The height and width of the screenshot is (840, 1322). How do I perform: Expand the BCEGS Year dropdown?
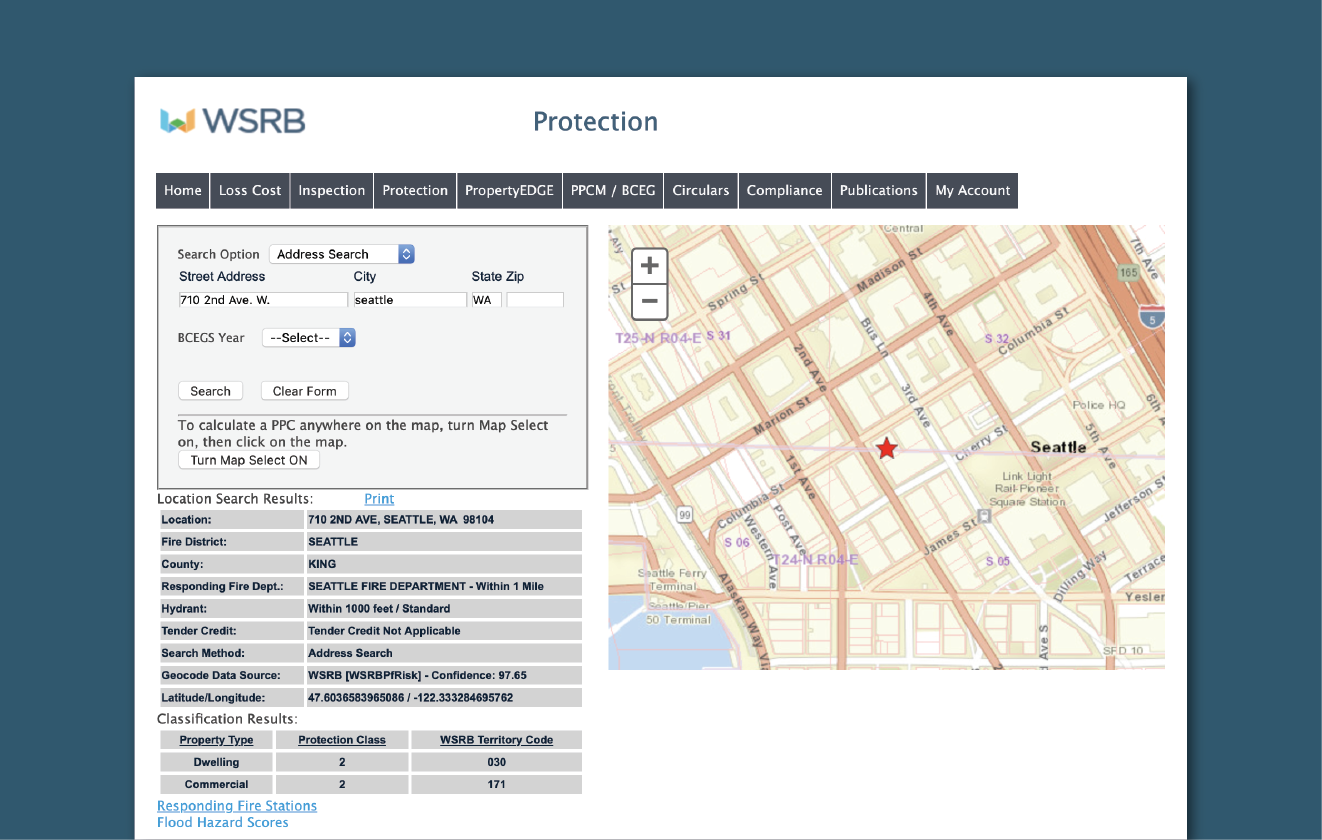point(309,338)
